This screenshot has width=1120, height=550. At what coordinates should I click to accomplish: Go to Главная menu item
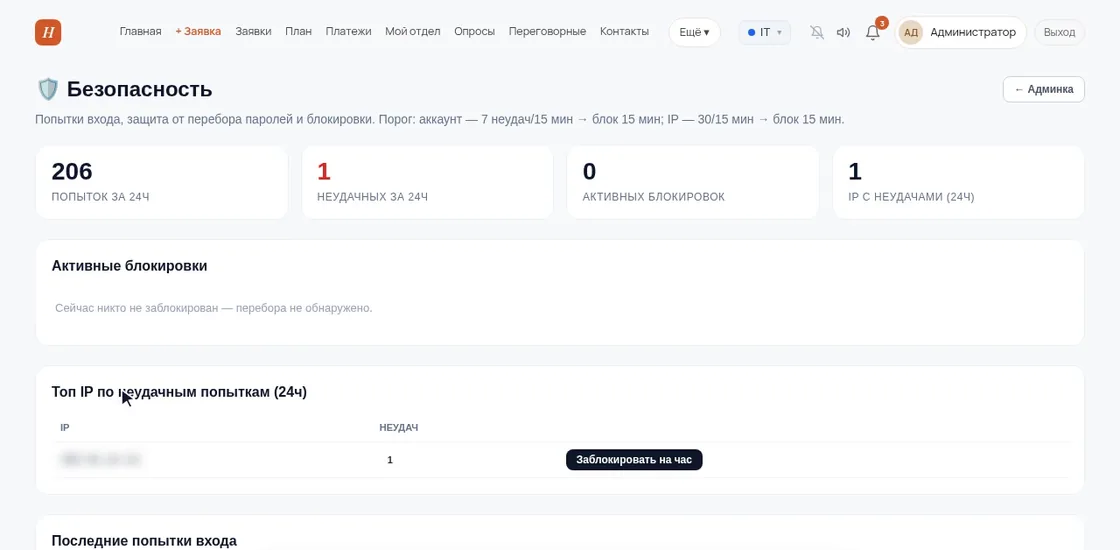(141, 31)
